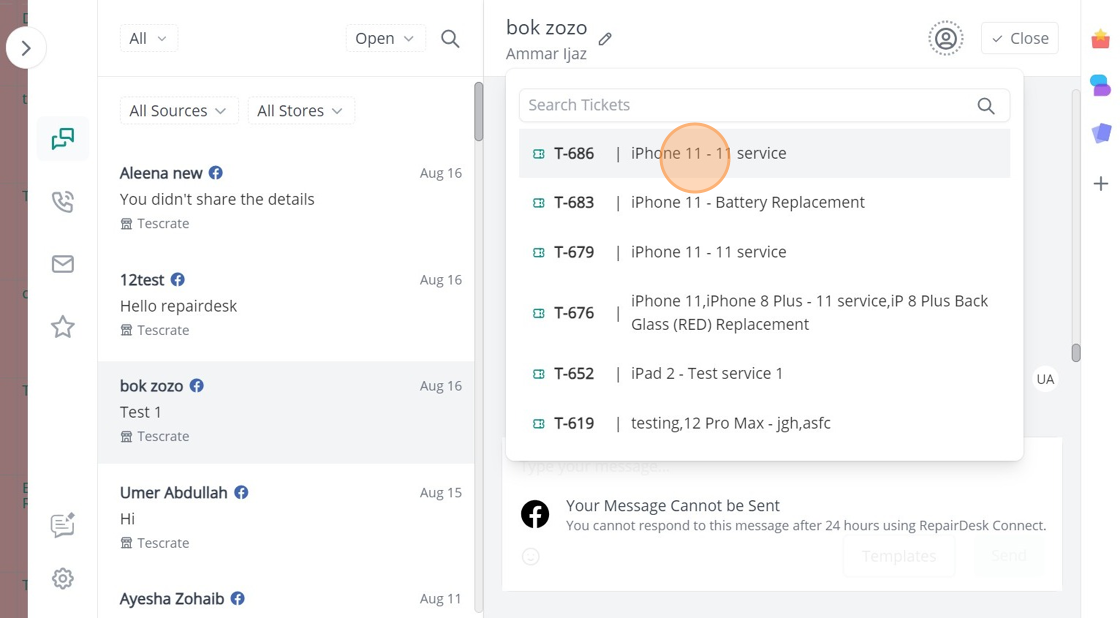Screen dimensions: 1120x618
Task: Select ticket T-652 iPad 2 Test service
Action: point(764,373)
